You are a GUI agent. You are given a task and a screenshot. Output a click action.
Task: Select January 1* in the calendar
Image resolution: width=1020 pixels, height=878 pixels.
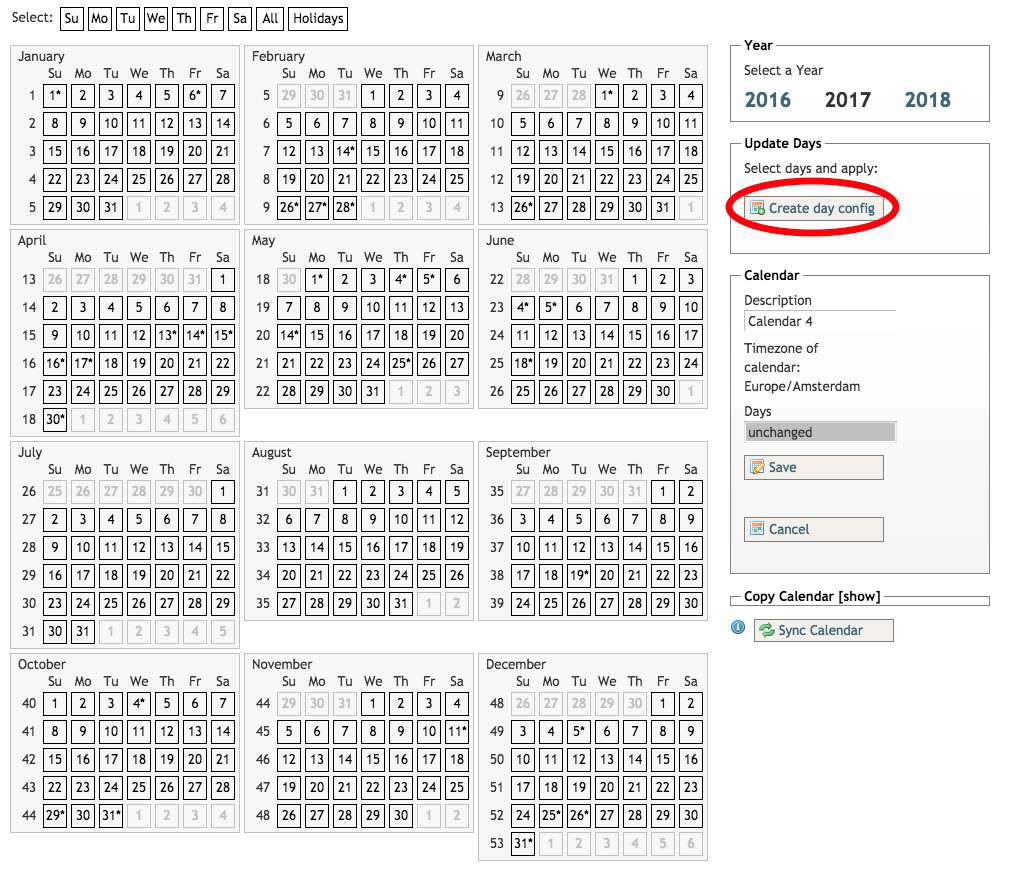pyautogui.click(x=55, y=96)
